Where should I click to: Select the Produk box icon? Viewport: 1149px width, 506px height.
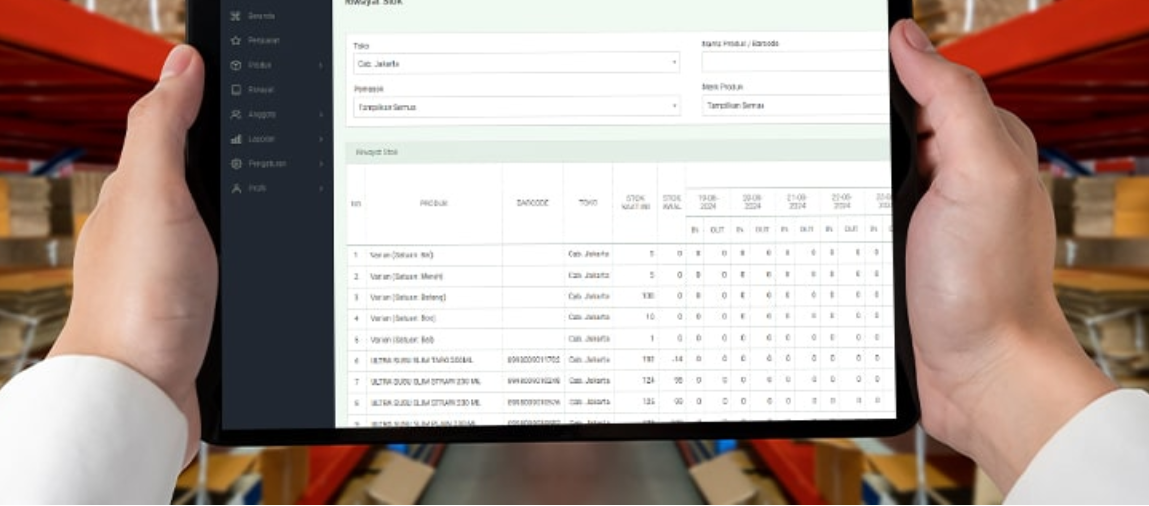click(235, 65)
